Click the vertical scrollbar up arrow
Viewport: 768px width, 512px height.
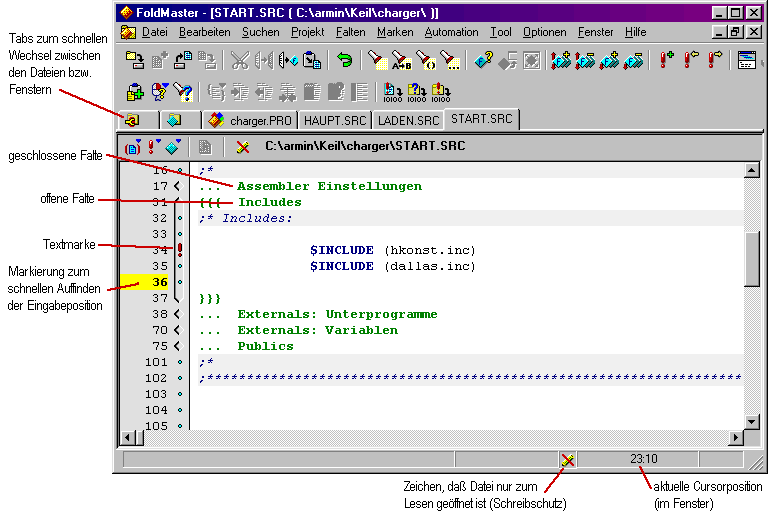pyautogui.click(x=751, y=170)
